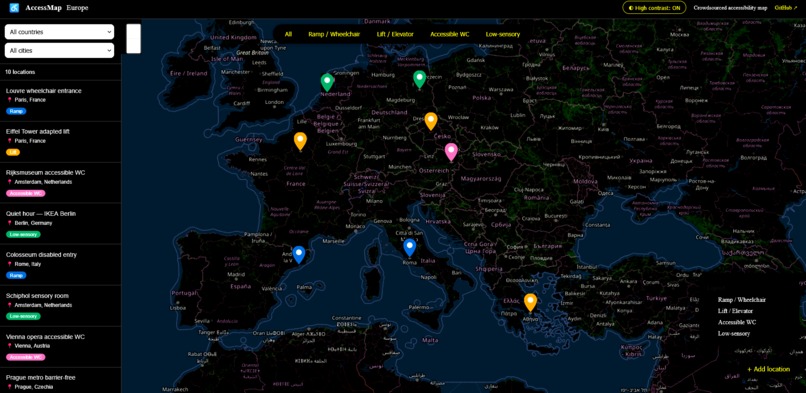Open the GitHub link in header

click(786, 8)
